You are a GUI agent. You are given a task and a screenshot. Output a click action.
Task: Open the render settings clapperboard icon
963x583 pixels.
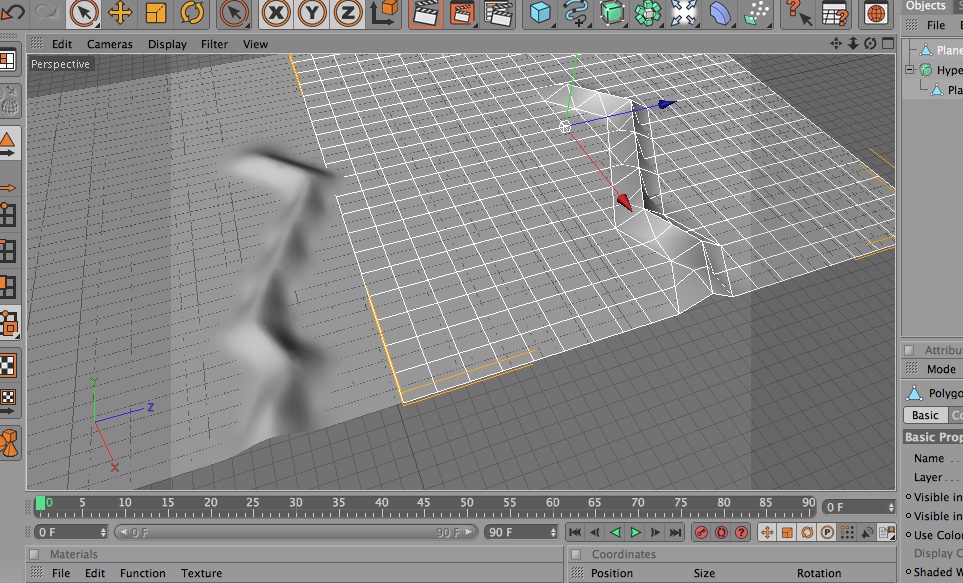[x=499, y=13]
